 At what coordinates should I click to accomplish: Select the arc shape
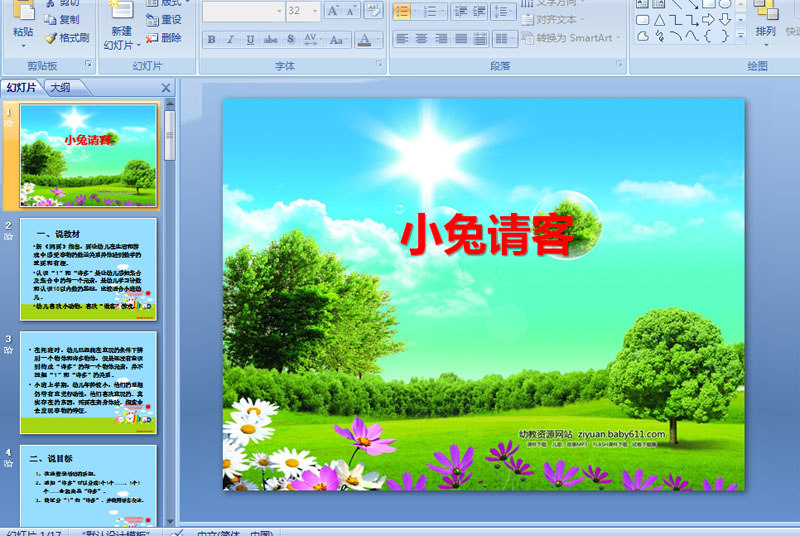[x=675, y=36]
